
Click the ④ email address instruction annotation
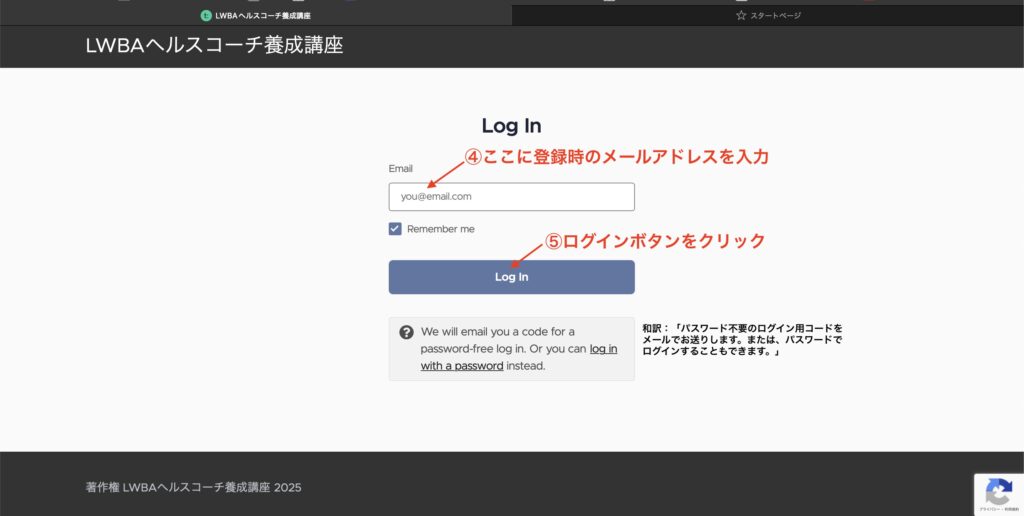[x=616, y=157]
